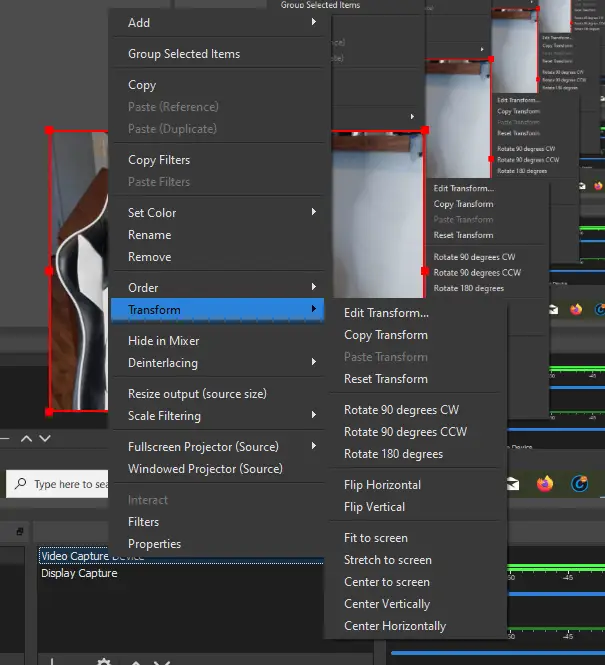This screenshot has width=605, height=665.
Task: Choose Group Selected Items in the large context menu
Action: [x=217, y=54]
